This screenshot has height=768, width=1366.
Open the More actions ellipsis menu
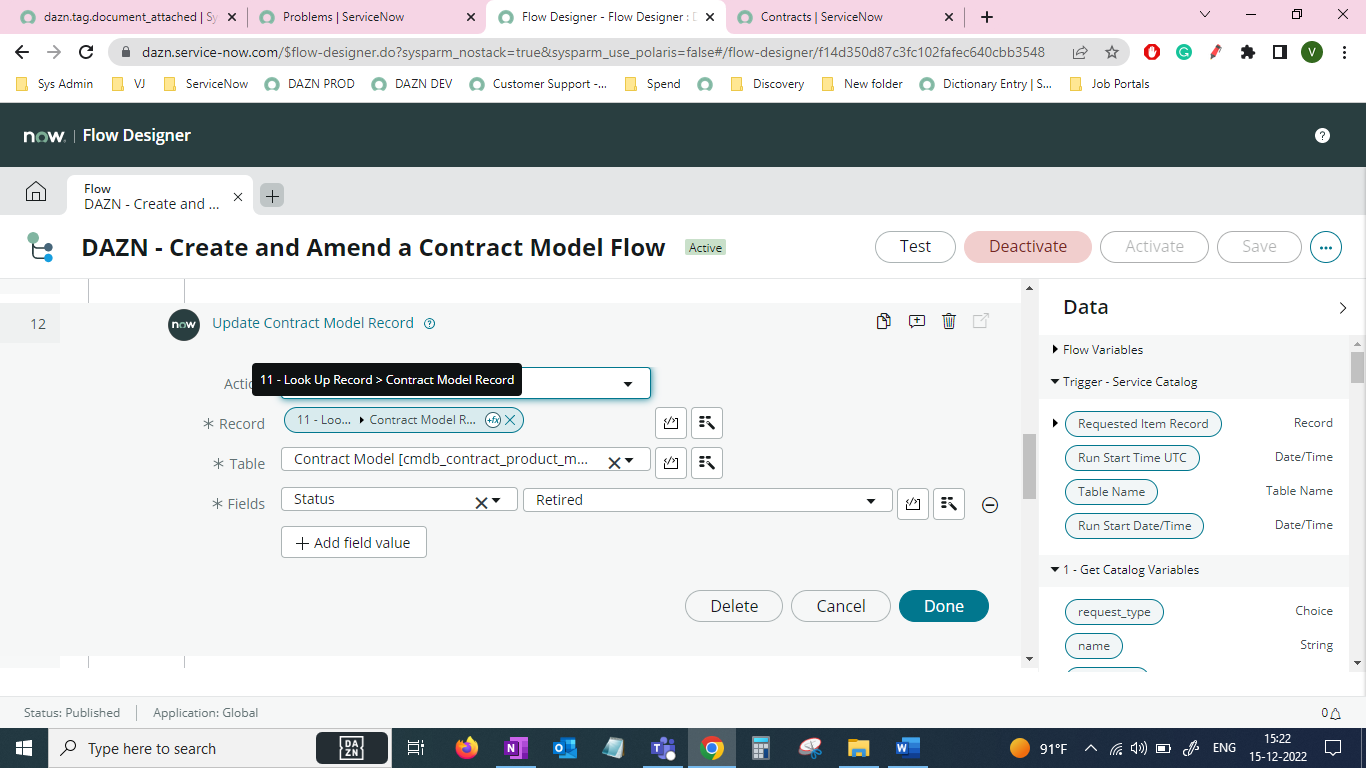pyautogui.click(x=1326, y=246)
